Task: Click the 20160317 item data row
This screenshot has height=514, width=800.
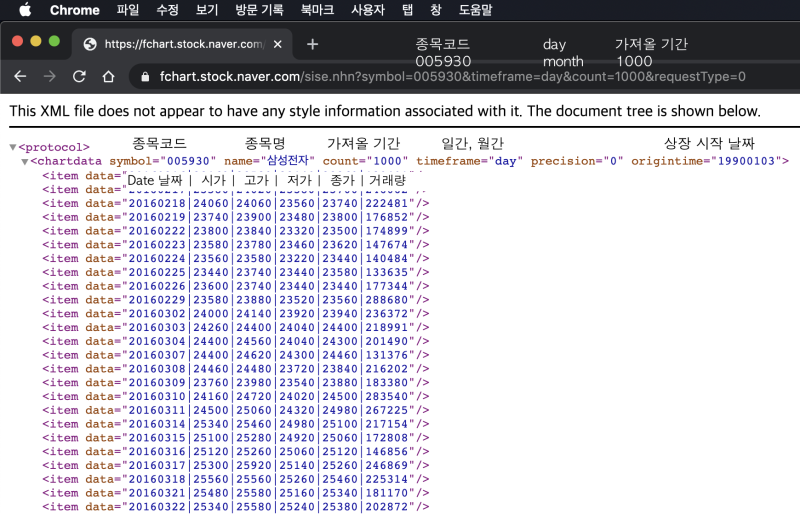Action: pyautogui.click(x=236, y=465)
